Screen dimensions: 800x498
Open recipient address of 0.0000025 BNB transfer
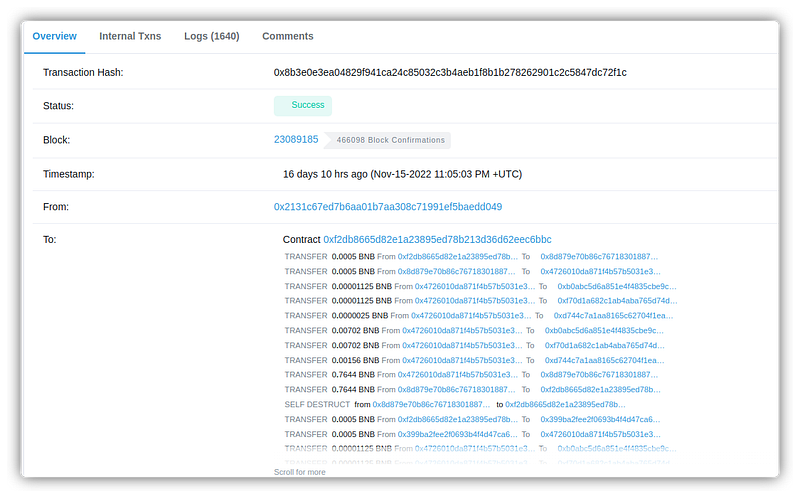tap(608, 315)
